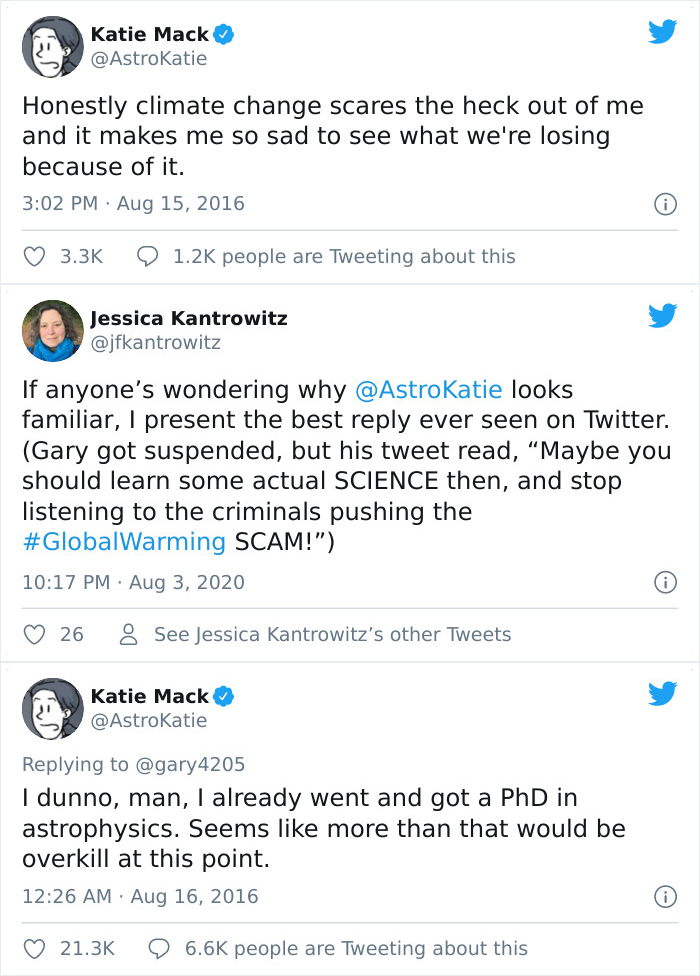Screen dimensions: 700x976
Task: Open tweet info via the circled-i on the first tweet
Action: tap(666, 203)
